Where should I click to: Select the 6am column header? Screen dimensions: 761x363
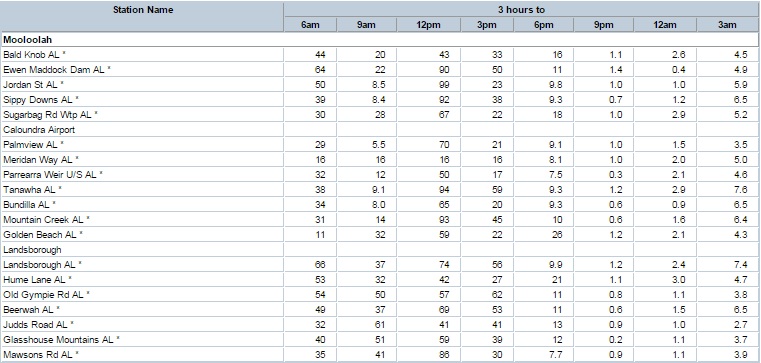point(310,25)
